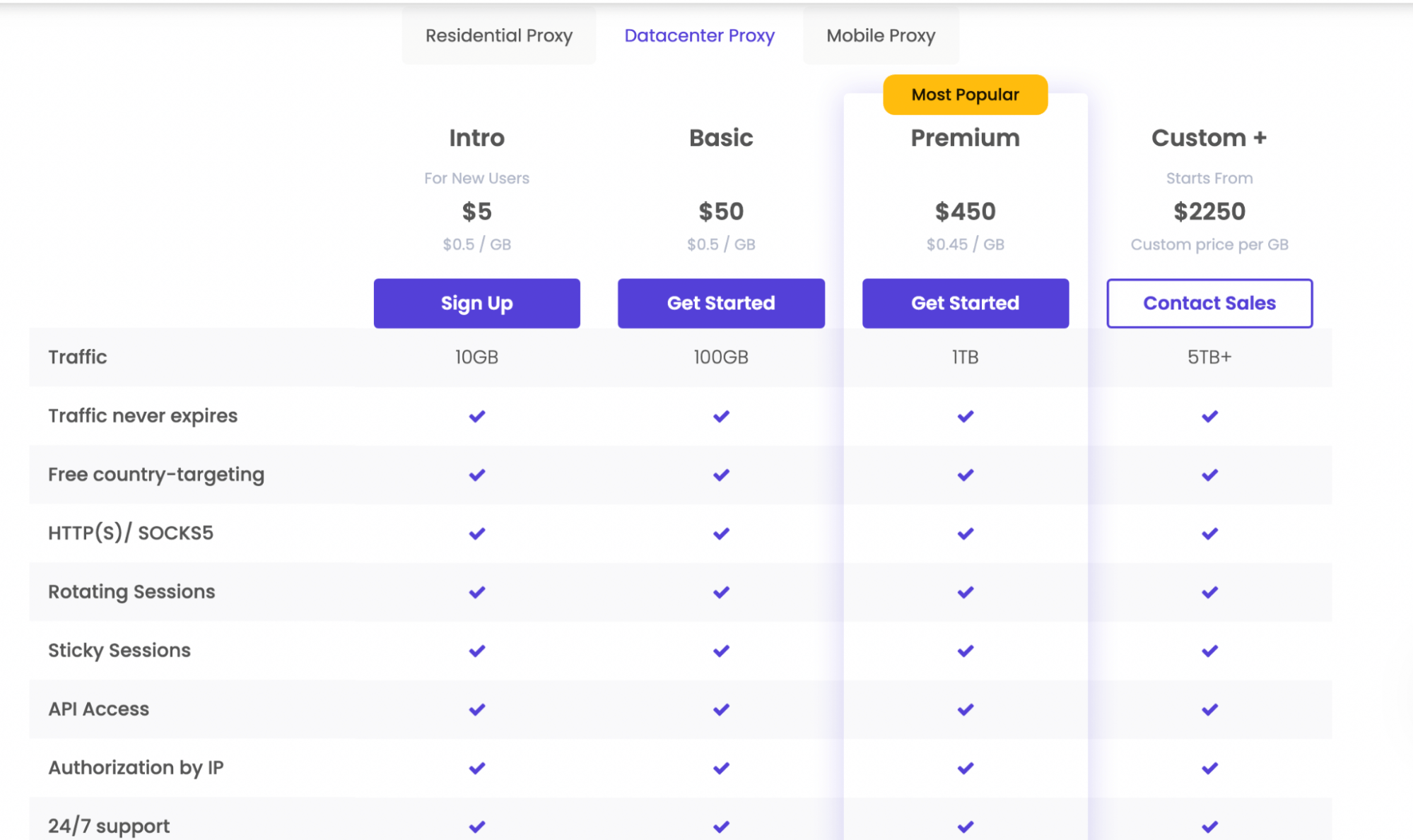
Task: Click the Premium plan heading
Action: click(x=965, y=138)
